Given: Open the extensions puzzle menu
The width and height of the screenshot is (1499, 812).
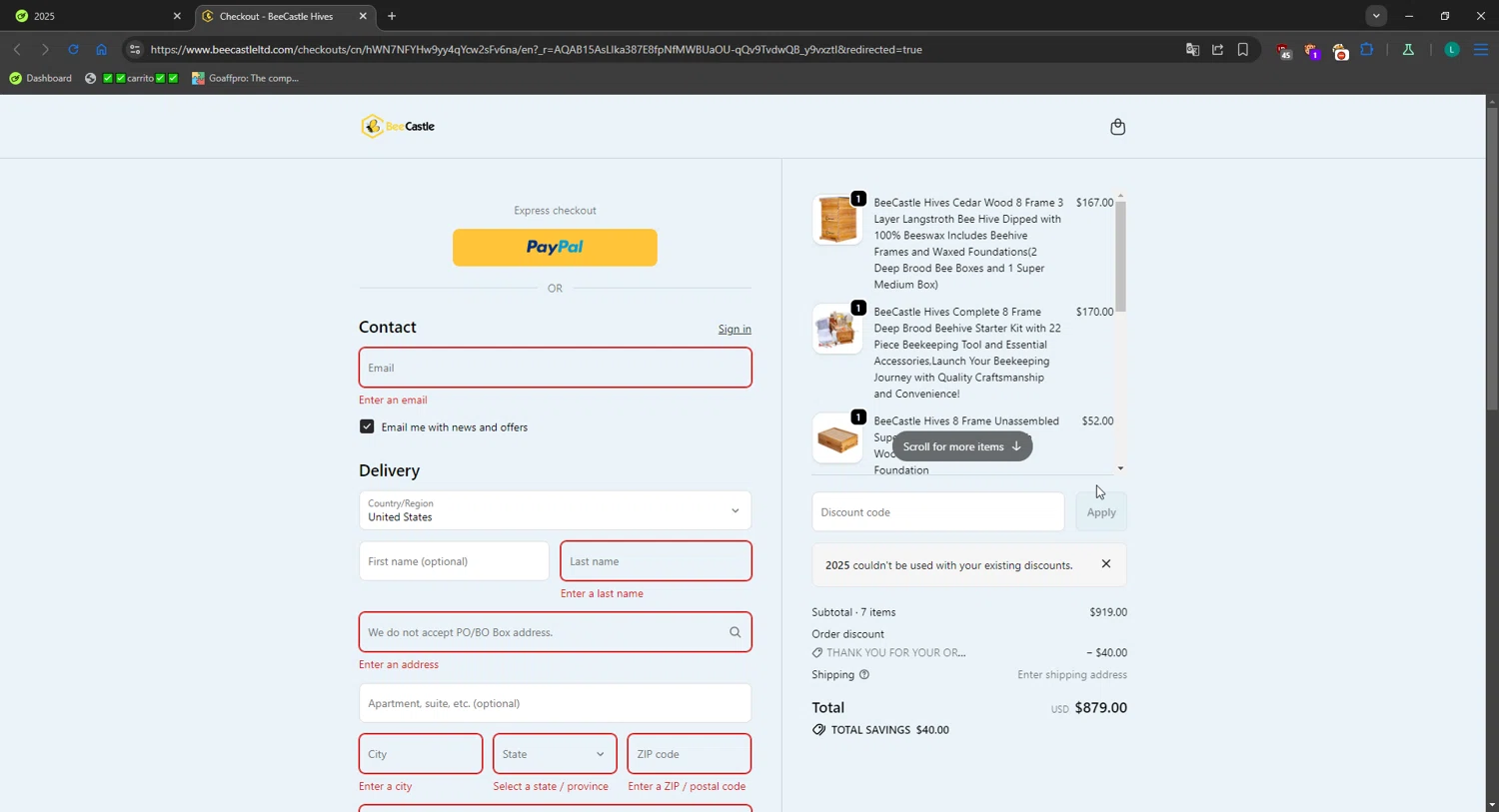Looking at the screenshot, I should point(1367,49).
